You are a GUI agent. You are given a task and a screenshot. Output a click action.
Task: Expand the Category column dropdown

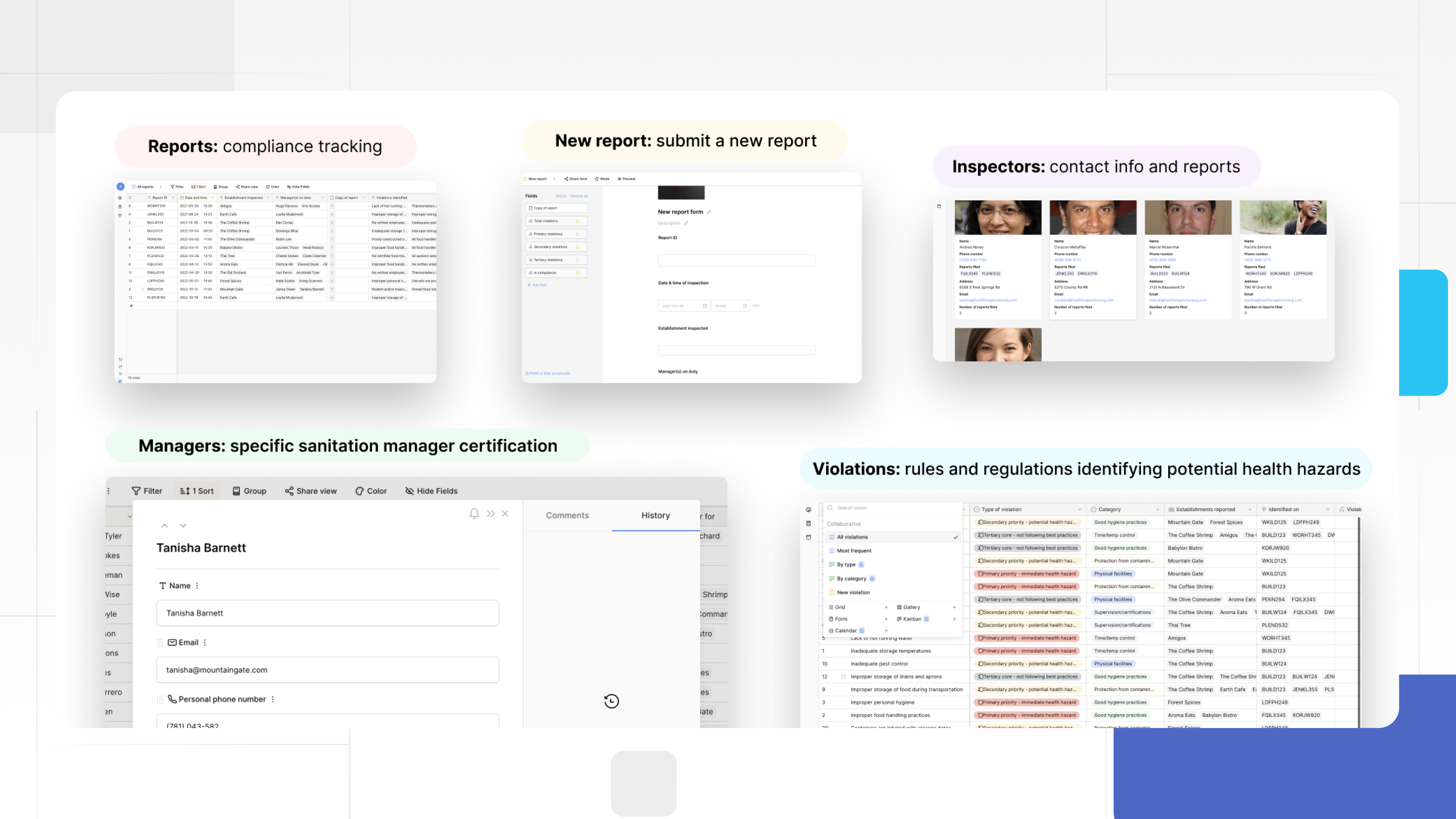tap(1158, 509)
